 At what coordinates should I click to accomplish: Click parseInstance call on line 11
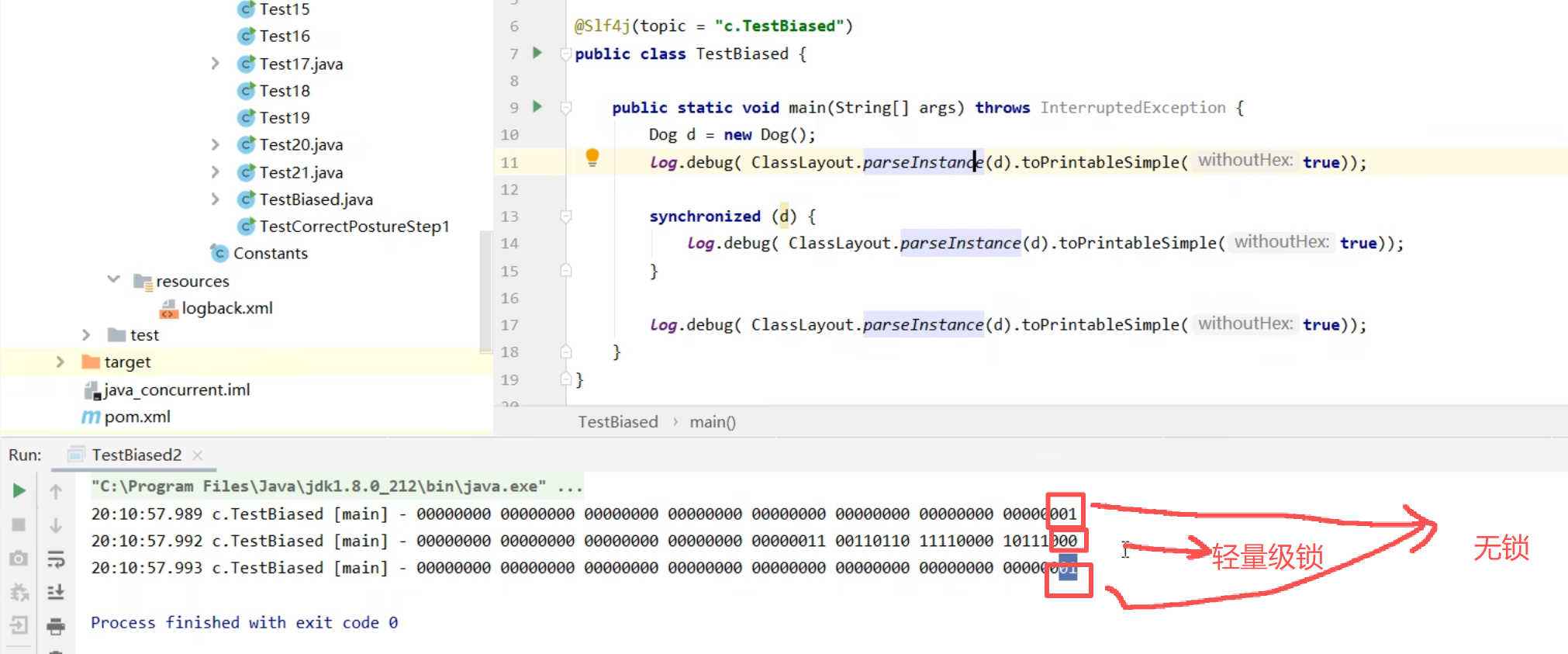(923, 162)
